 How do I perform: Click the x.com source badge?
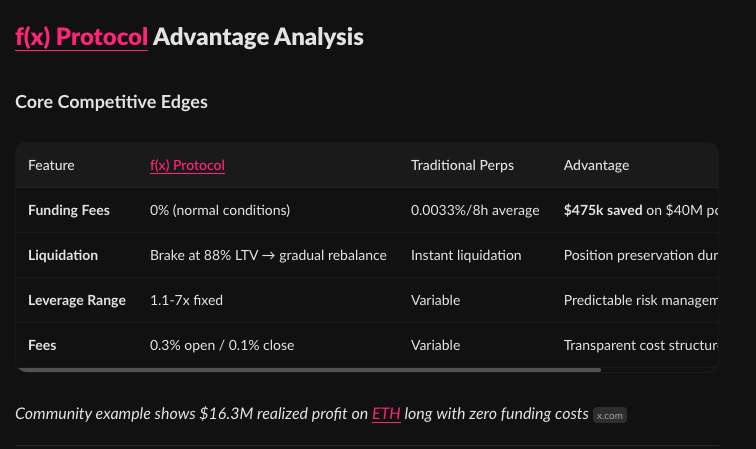tap(610, 415)
